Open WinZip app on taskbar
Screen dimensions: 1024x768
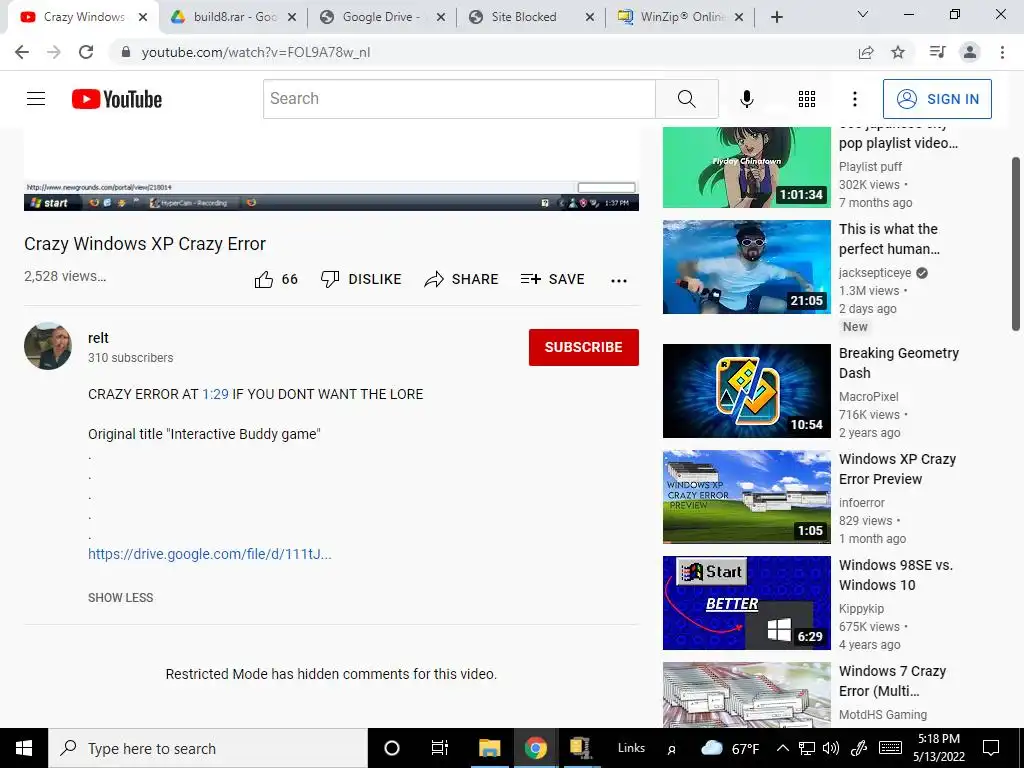point(579,748)
